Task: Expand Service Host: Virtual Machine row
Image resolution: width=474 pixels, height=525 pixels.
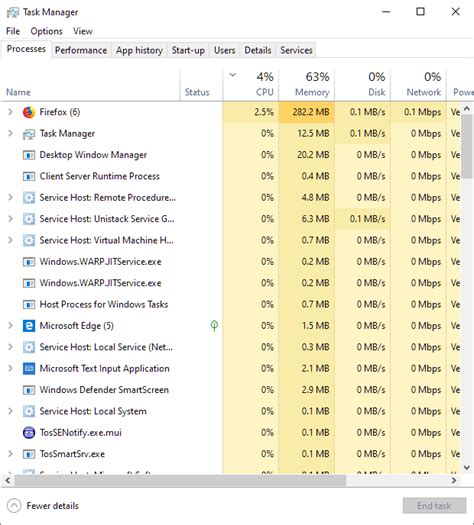Action: (x=10, y=240)
